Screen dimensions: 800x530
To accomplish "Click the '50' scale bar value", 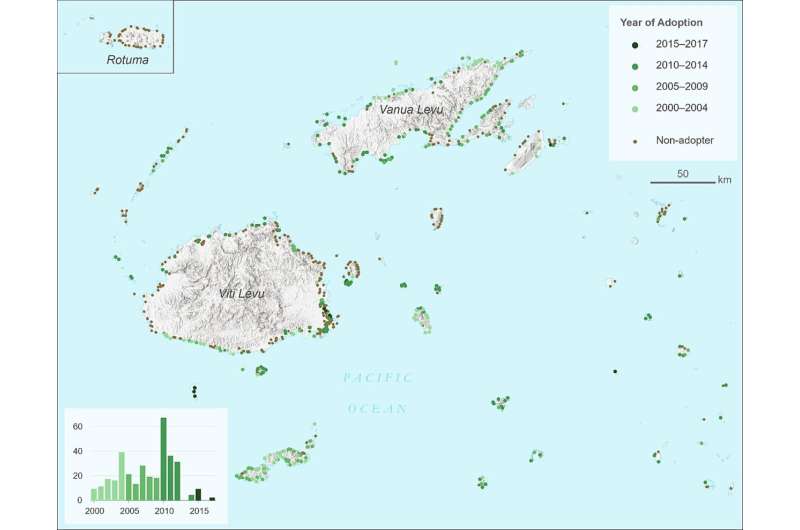I will (683, 173).
